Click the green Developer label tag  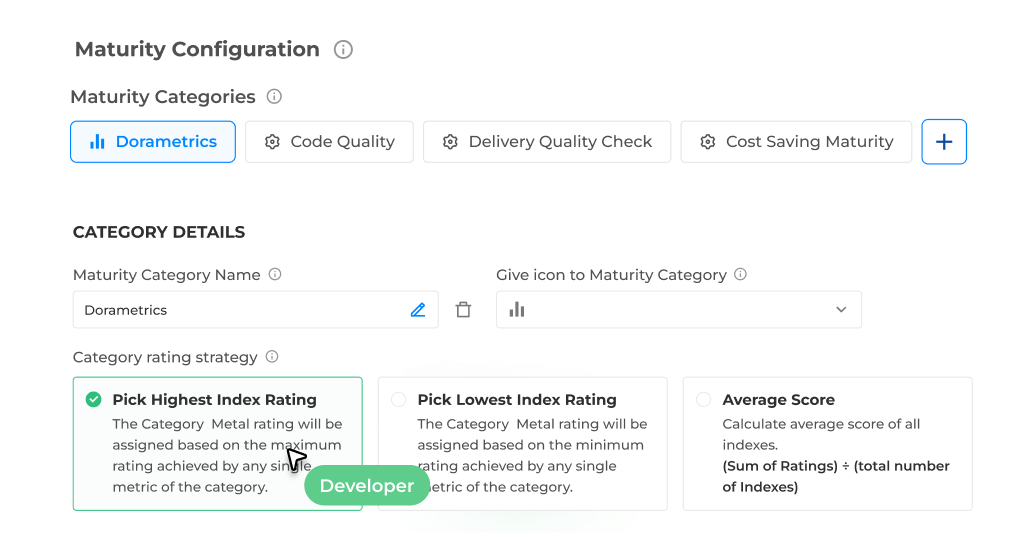click(366, 486)
